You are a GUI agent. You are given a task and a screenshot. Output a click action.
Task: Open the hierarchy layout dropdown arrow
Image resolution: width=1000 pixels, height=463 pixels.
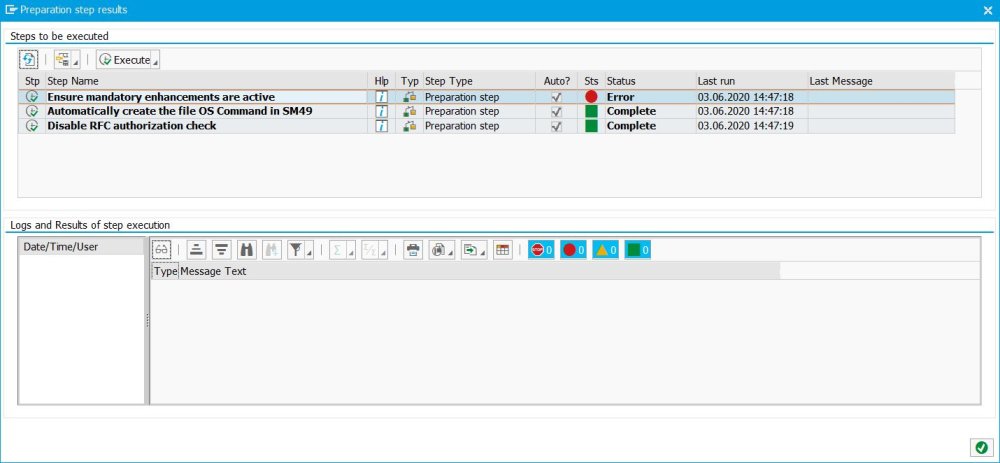(77, 62)
